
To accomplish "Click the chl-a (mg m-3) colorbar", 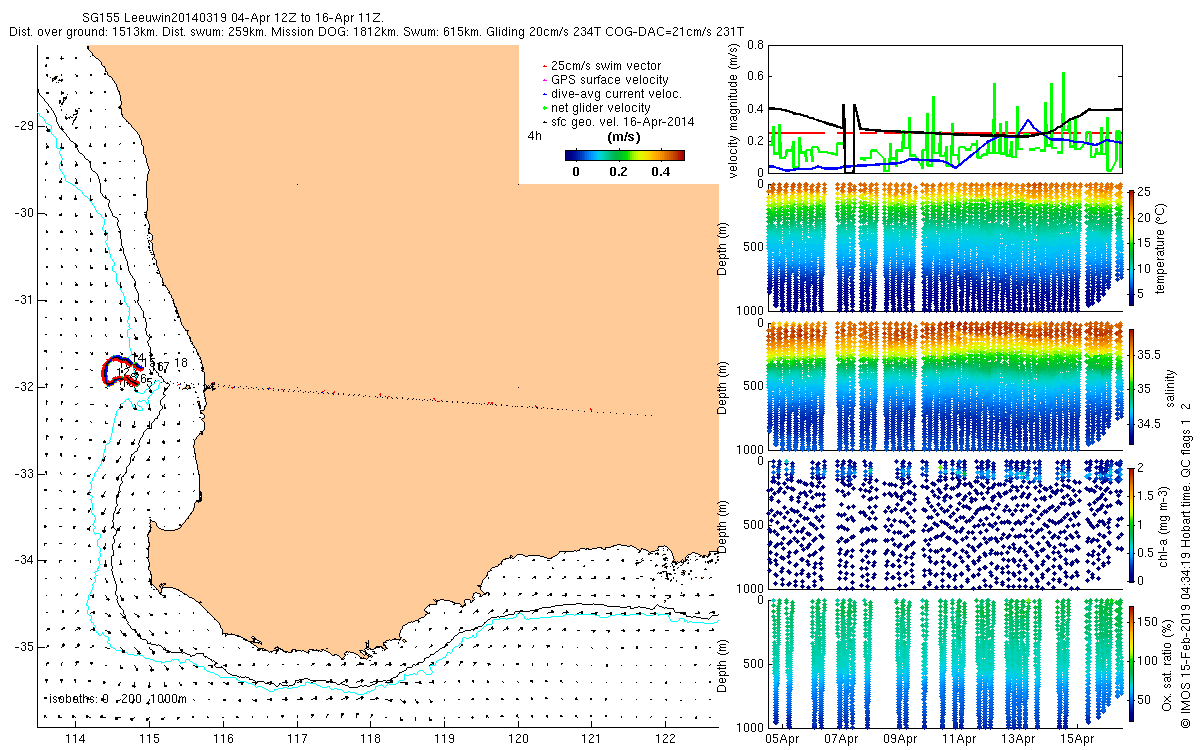I will 1132,523.
